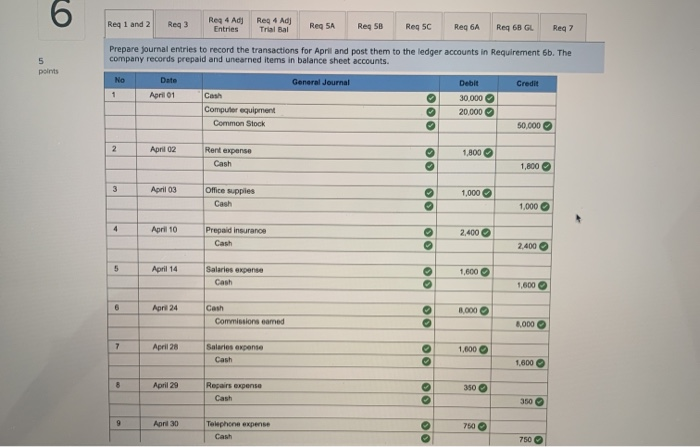Screen dimensions: 700x447
Task: Click the check icon next to 350 debit
Action: tap(483, 388)
